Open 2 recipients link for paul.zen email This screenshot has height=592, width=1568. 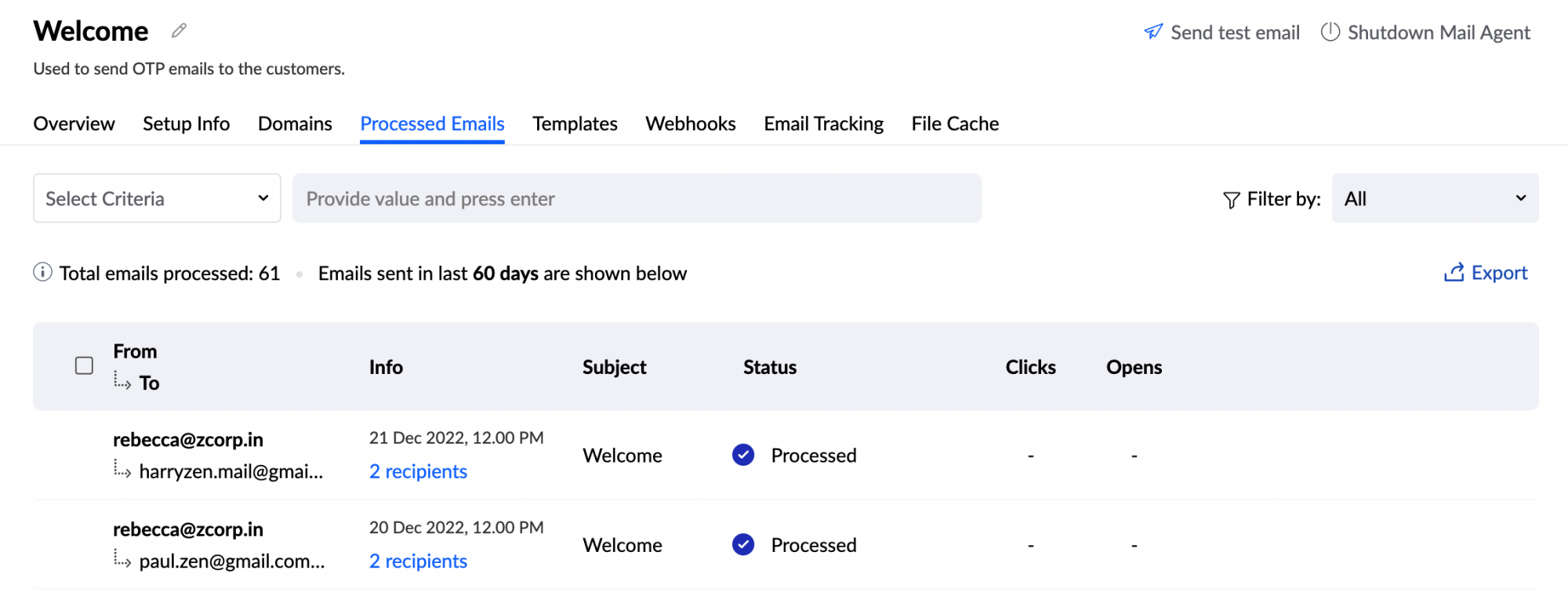click(x=418, y=561)
